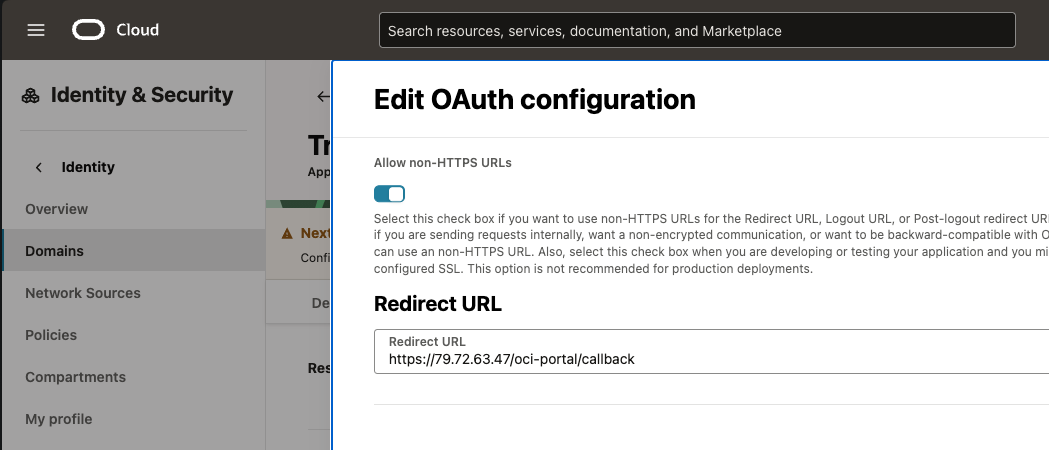Click the Oracle Cloud logo
The width and height of the screenshot is (1049, 450).
point(88,30)
